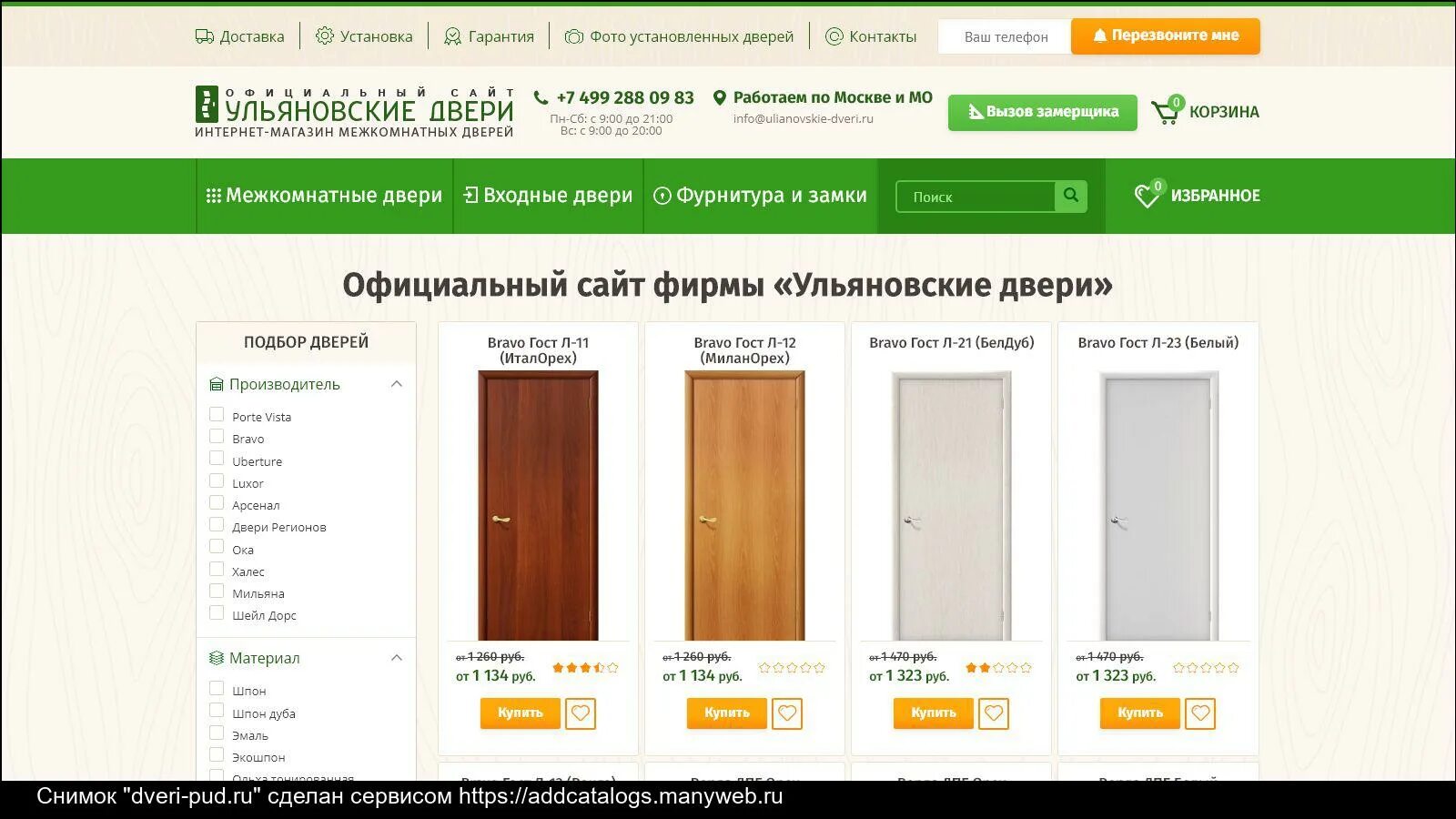Open favorites via heart icon in green bar

point(1147,195)
